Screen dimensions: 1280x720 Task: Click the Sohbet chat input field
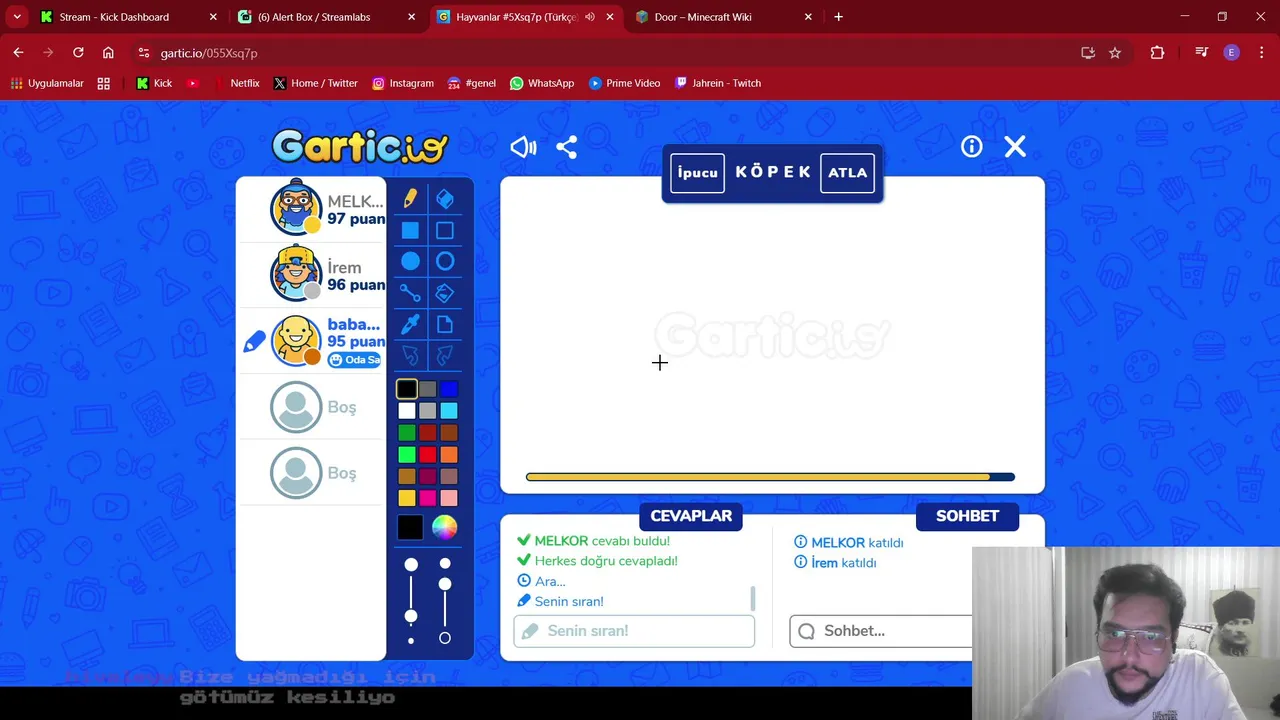(x=881, y=631)
